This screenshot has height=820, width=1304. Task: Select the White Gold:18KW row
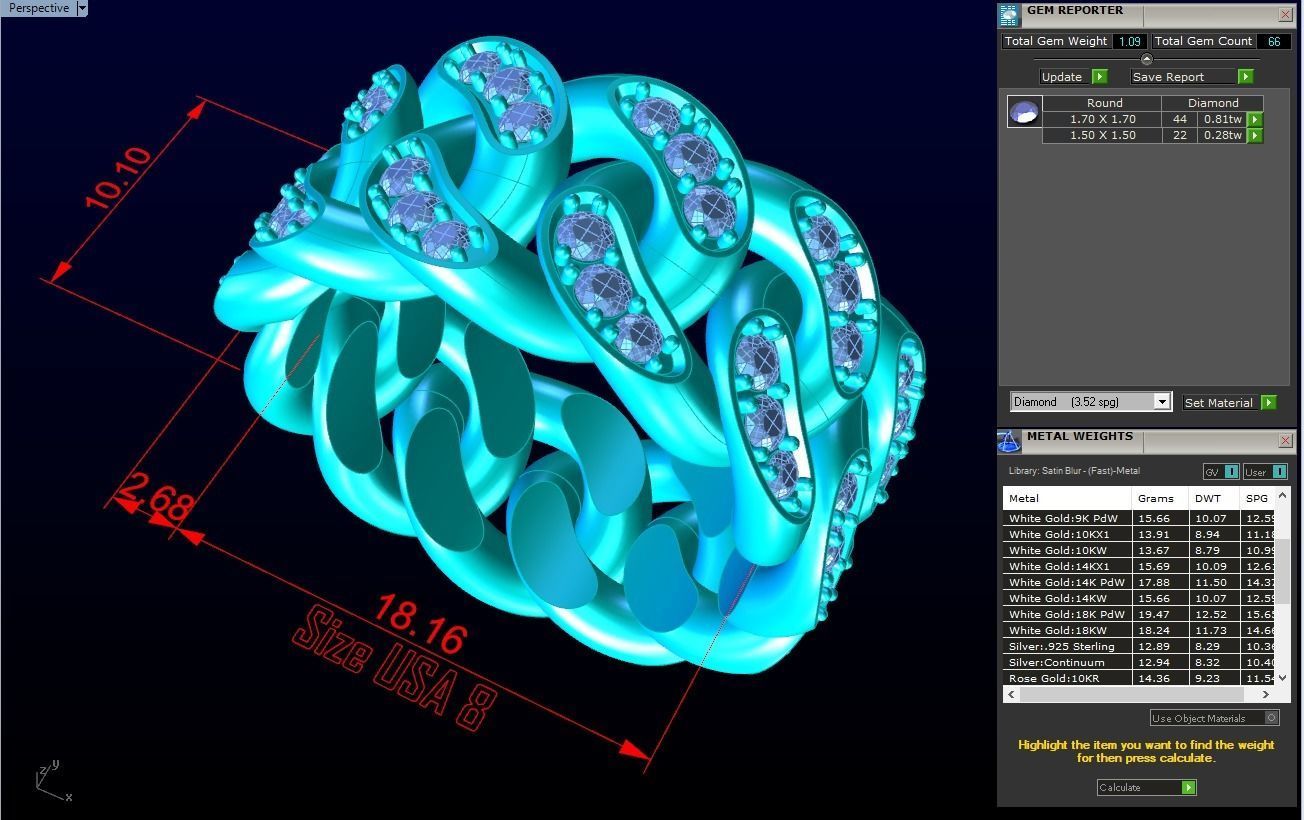pyautogui.click(x=1139, y=630)
